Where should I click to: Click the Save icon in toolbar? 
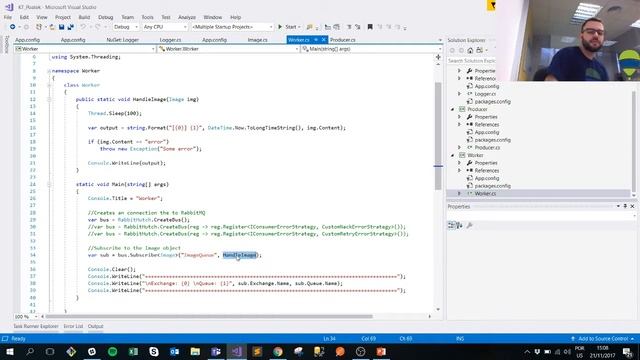(61, 27)
